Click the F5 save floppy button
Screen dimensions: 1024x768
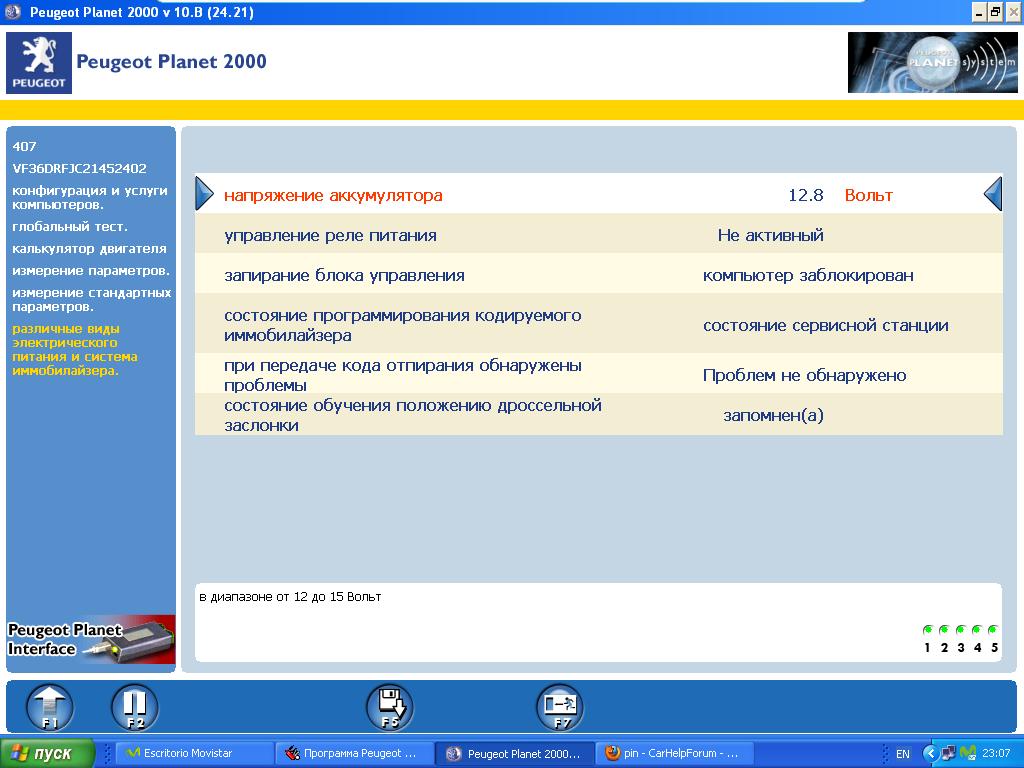pyautogui.click(x=390, y=707)
